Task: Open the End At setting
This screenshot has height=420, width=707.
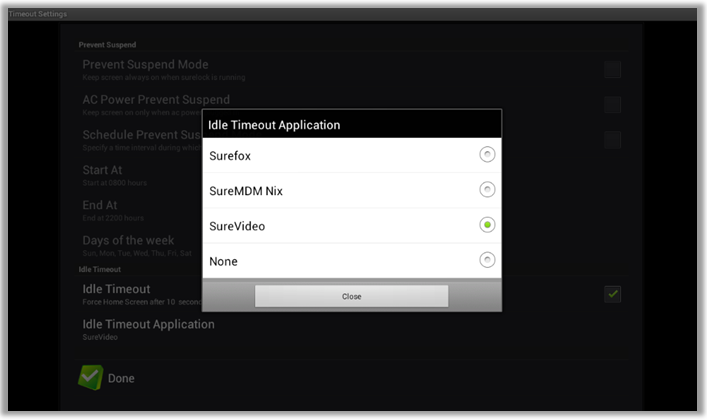Action: click(113, 211)
